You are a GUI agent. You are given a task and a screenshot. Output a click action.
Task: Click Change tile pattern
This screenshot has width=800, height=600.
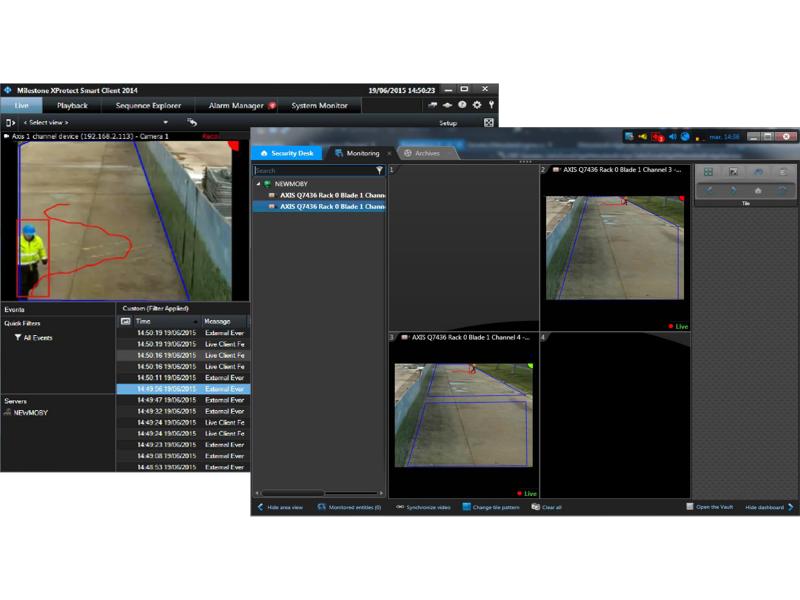tap(491, 507)
